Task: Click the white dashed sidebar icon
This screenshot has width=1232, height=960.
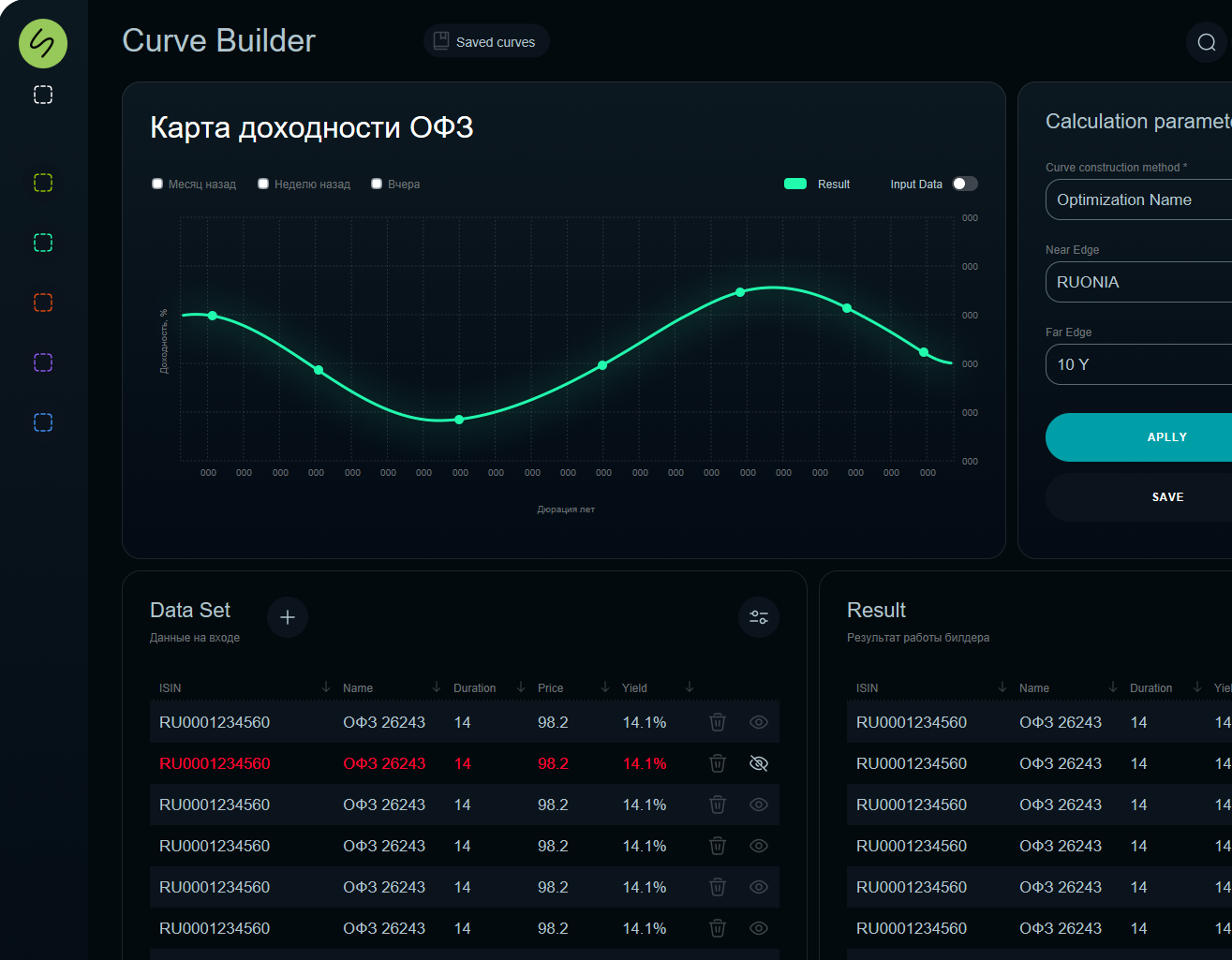Action: tap(43, 95)
